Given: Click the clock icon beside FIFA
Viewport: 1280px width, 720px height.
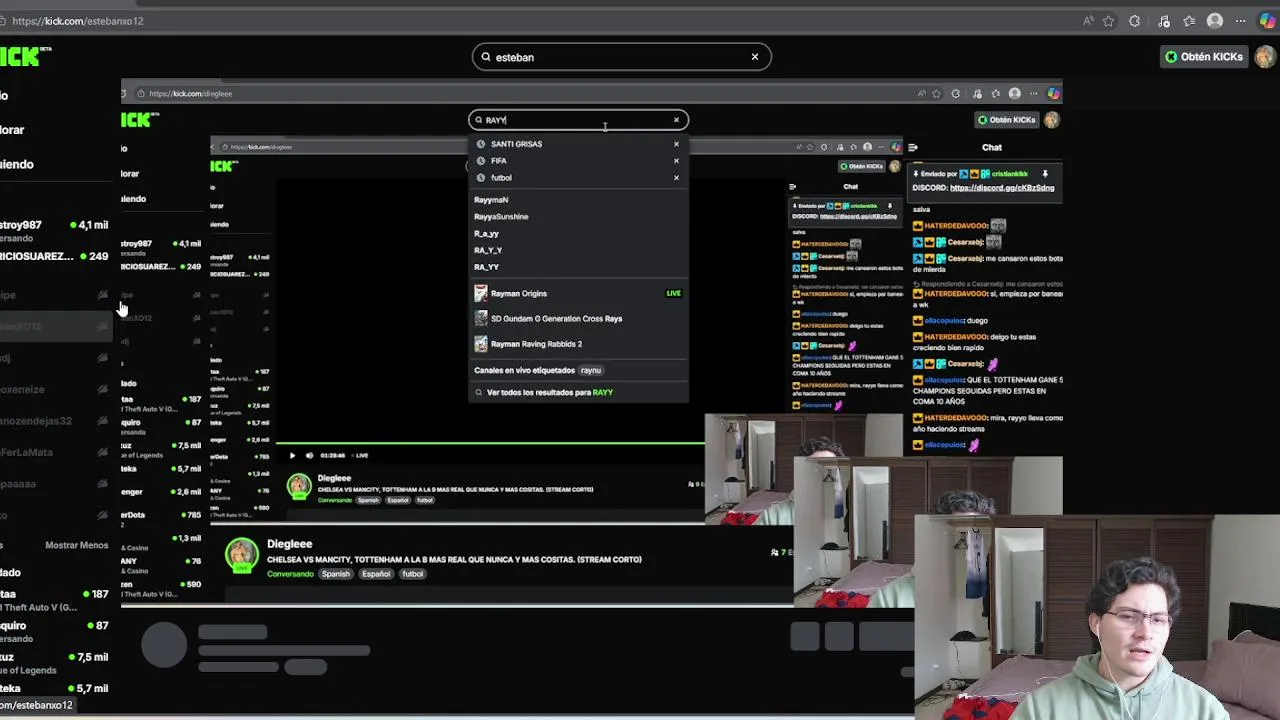Looking at the screenshot, I should (x=481, y=161).
